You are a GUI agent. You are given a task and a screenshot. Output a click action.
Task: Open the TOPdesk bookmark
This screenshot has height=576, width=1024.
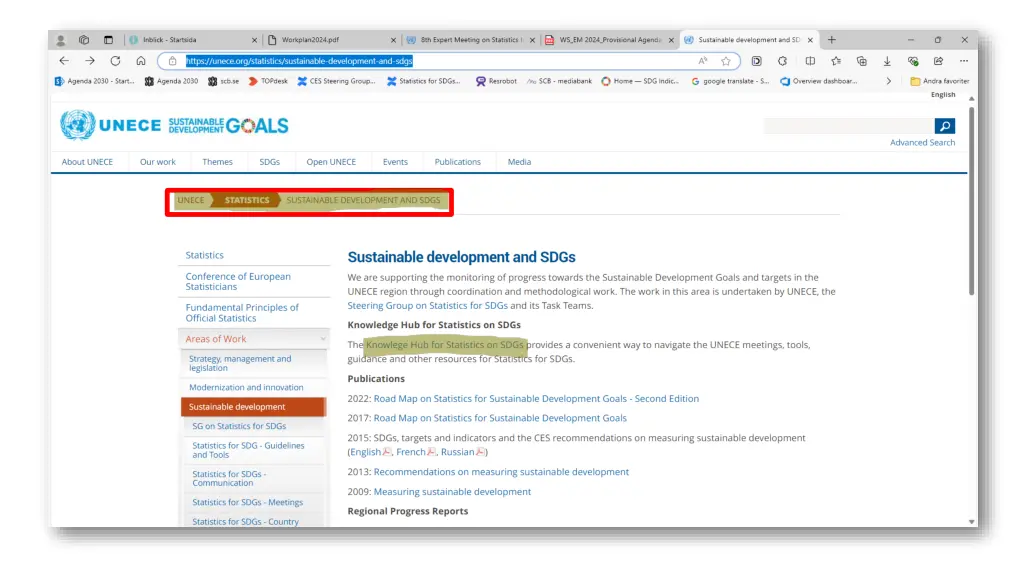(268, 81)
